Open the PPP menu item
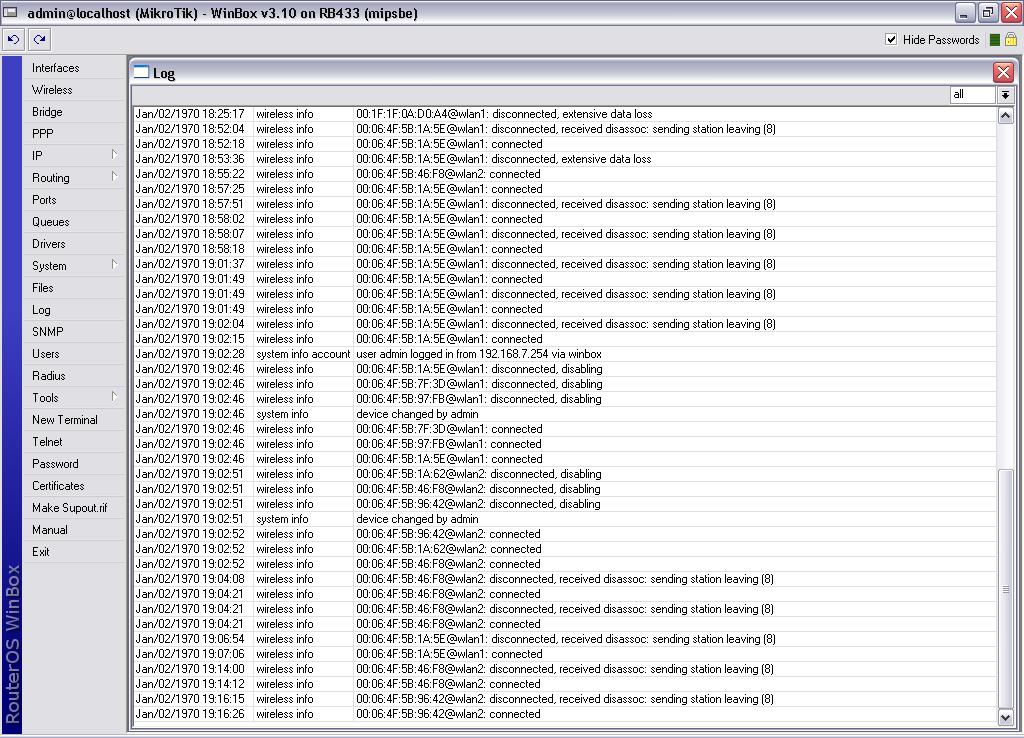 coord(74,134)
